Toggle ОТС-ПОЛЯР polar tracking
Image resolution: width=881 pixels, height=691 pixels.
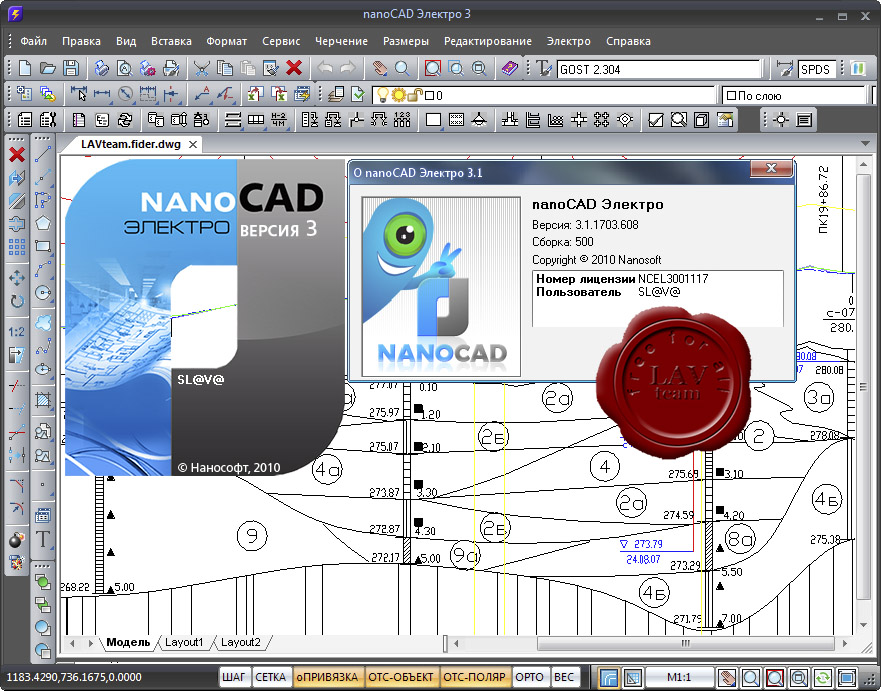(x=474, y=677)
